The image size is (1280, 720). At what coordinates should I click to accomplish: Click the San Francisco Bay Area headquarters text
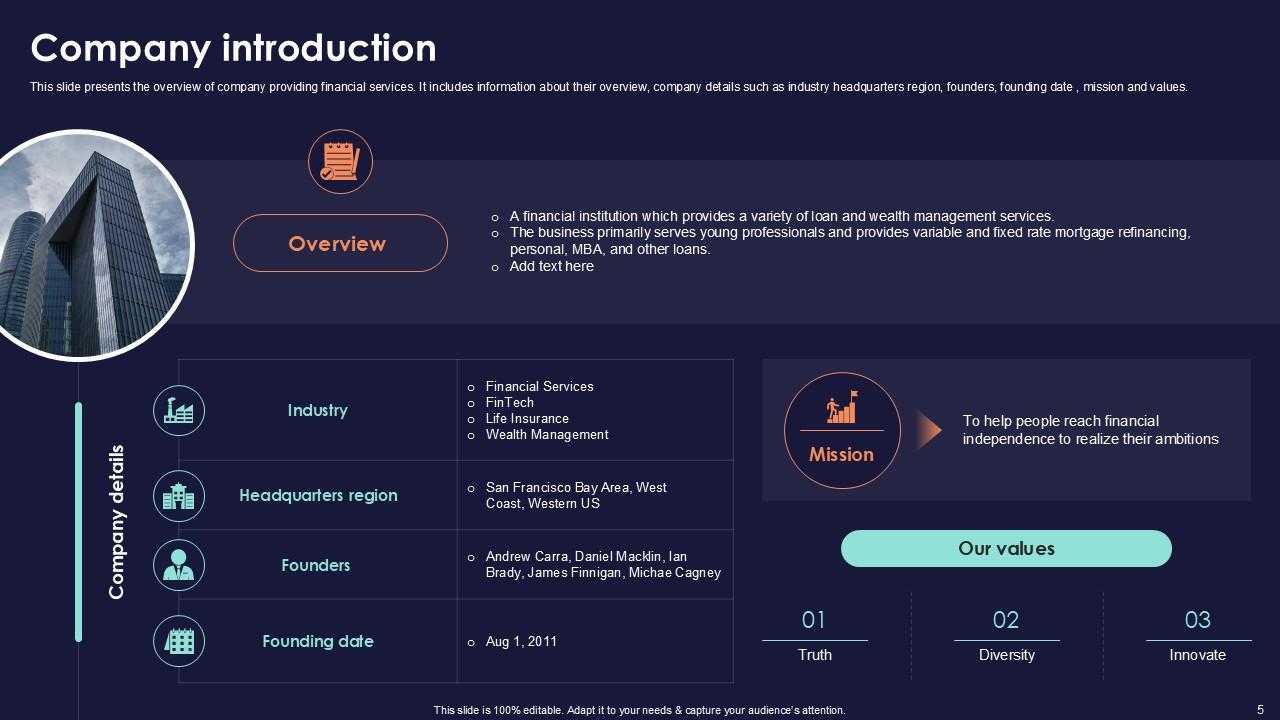576,496
